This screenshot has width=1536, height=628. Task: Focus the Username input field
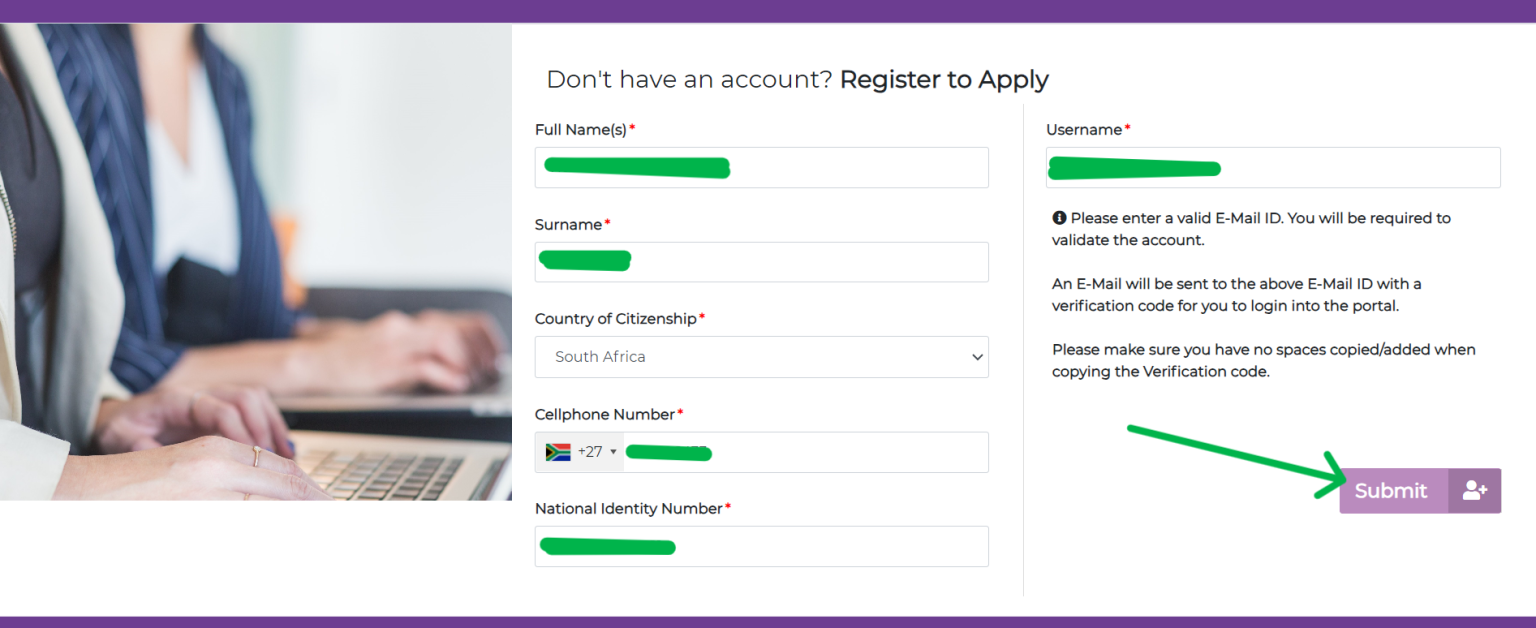1272,167
